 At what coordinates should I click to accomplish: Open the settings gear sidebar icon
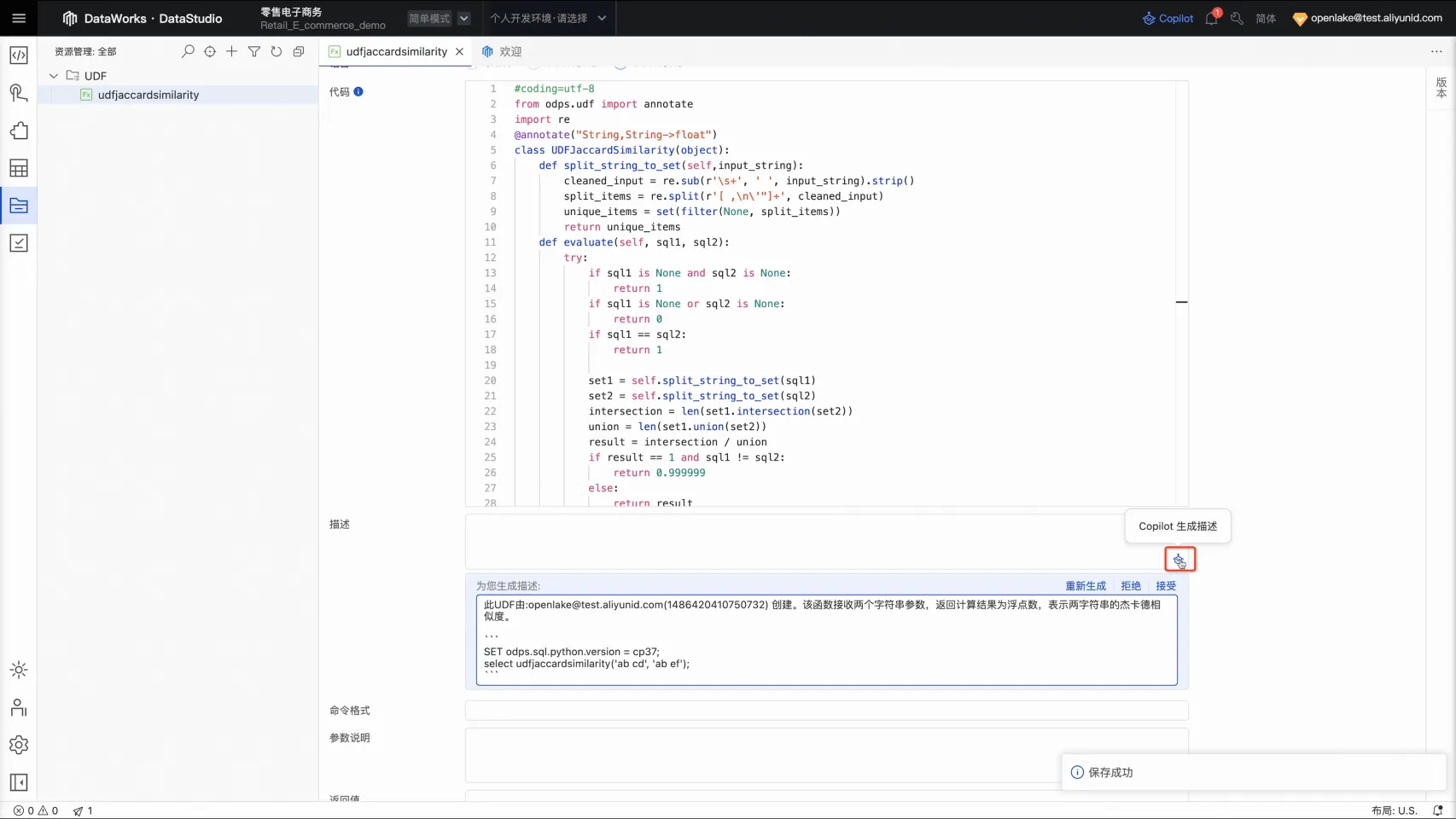[x=19, y=745]
